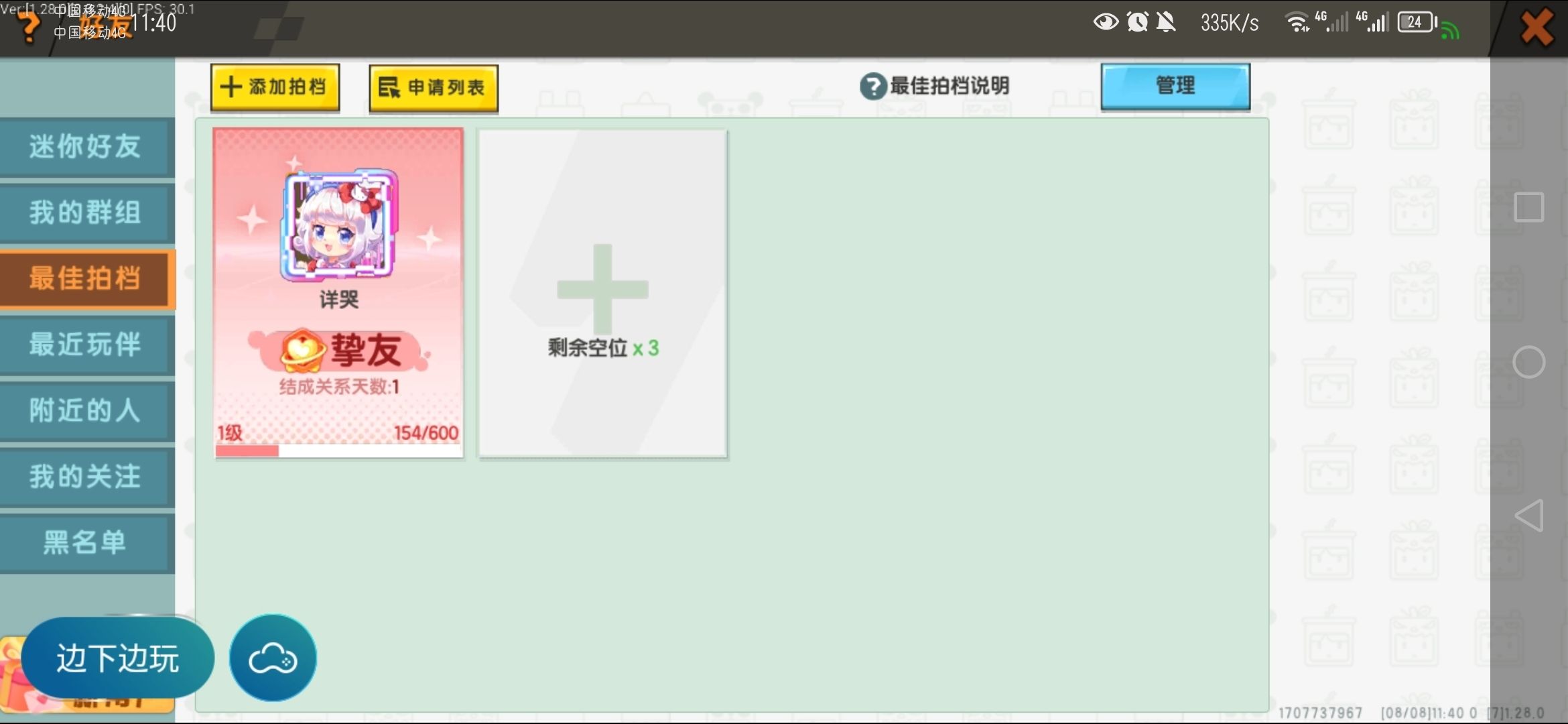Click the question icon beside 最佳拍档说明
This screenshot has width=1568, height=724.
(x=873, y=86)
